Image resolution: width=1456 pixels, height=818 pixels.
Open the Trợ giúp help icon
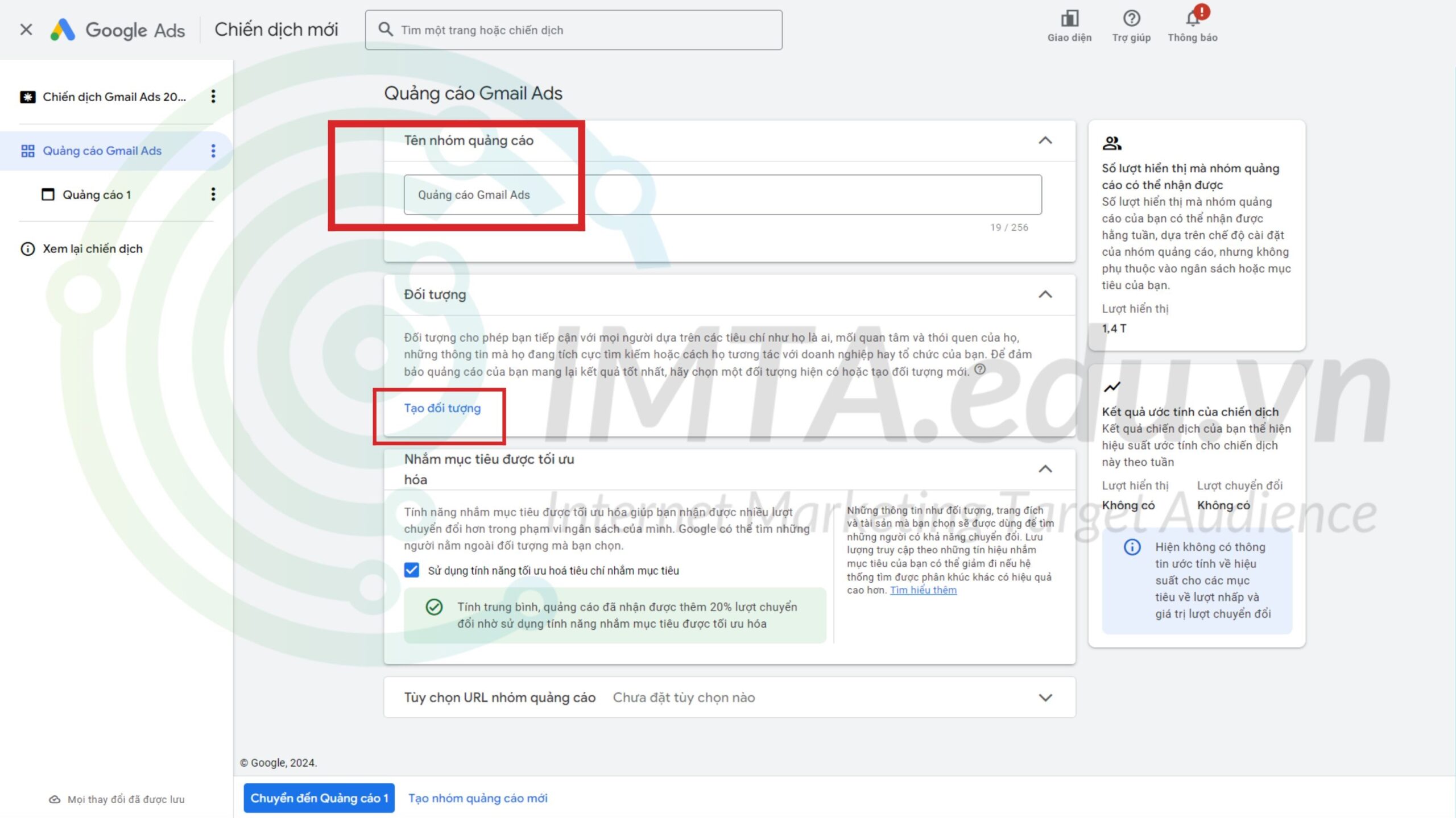[x=1131, y=19]
